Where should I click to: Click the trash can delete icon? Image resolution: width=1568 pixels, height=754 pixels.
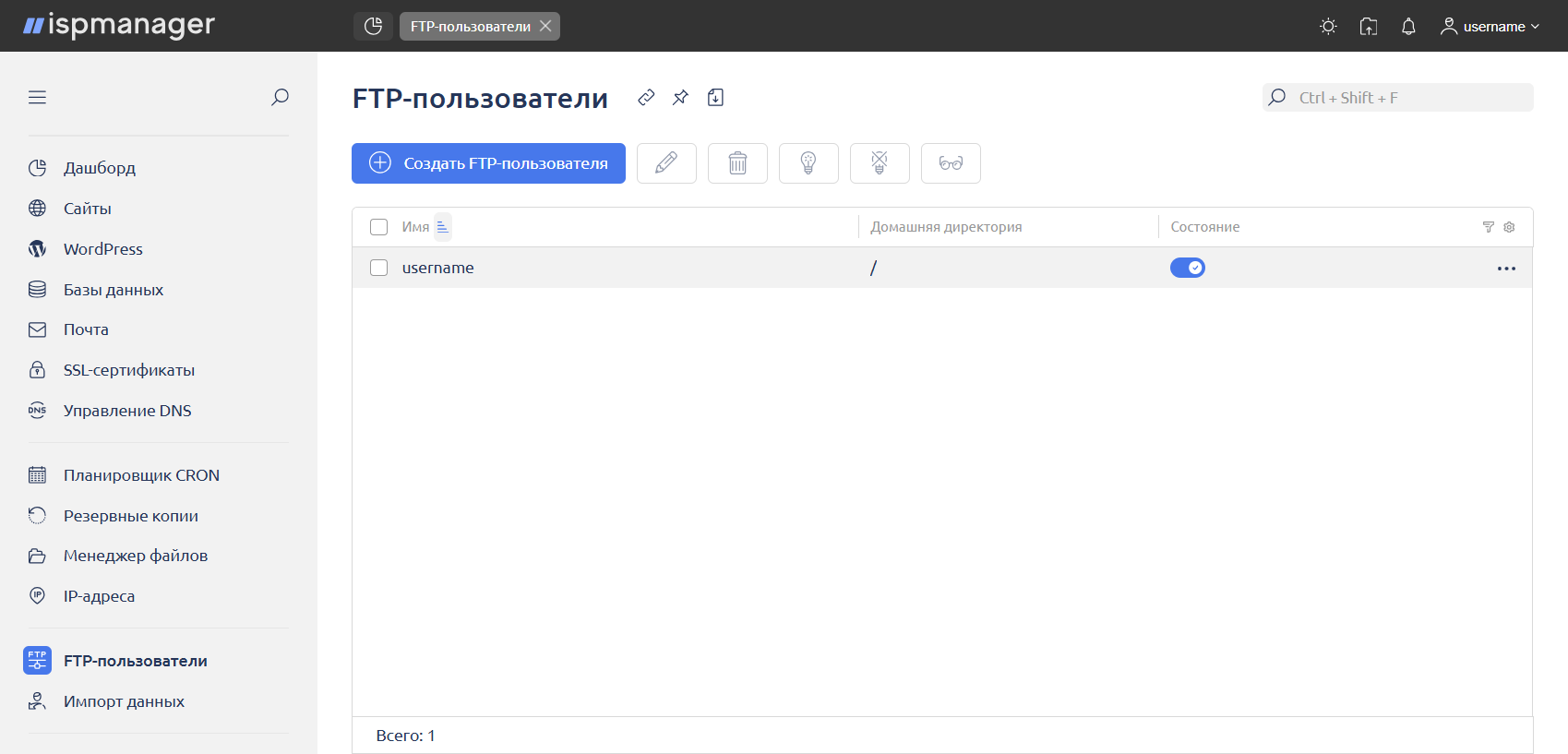click(737, 163)
